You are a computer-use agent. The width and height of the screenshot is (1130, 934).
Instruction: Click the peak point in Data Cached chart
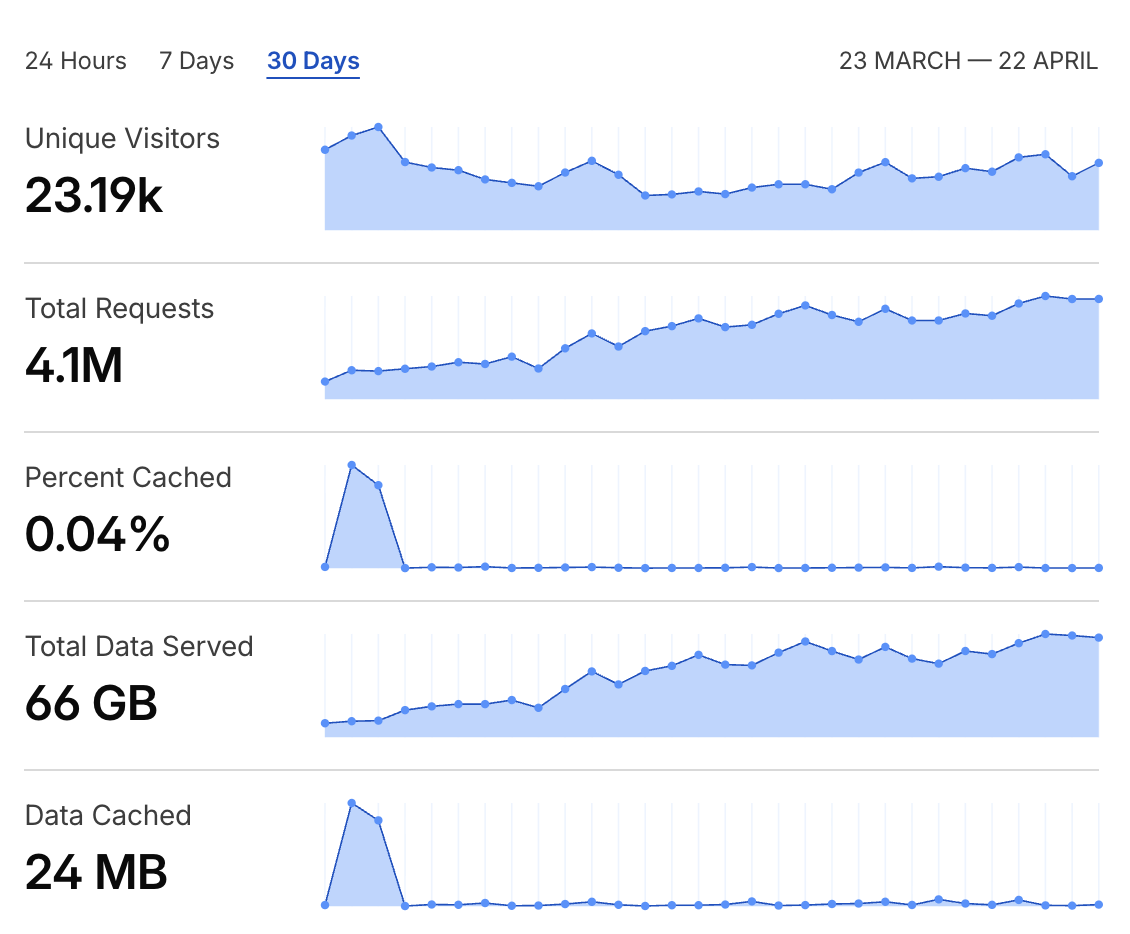[x=352, y=803]
